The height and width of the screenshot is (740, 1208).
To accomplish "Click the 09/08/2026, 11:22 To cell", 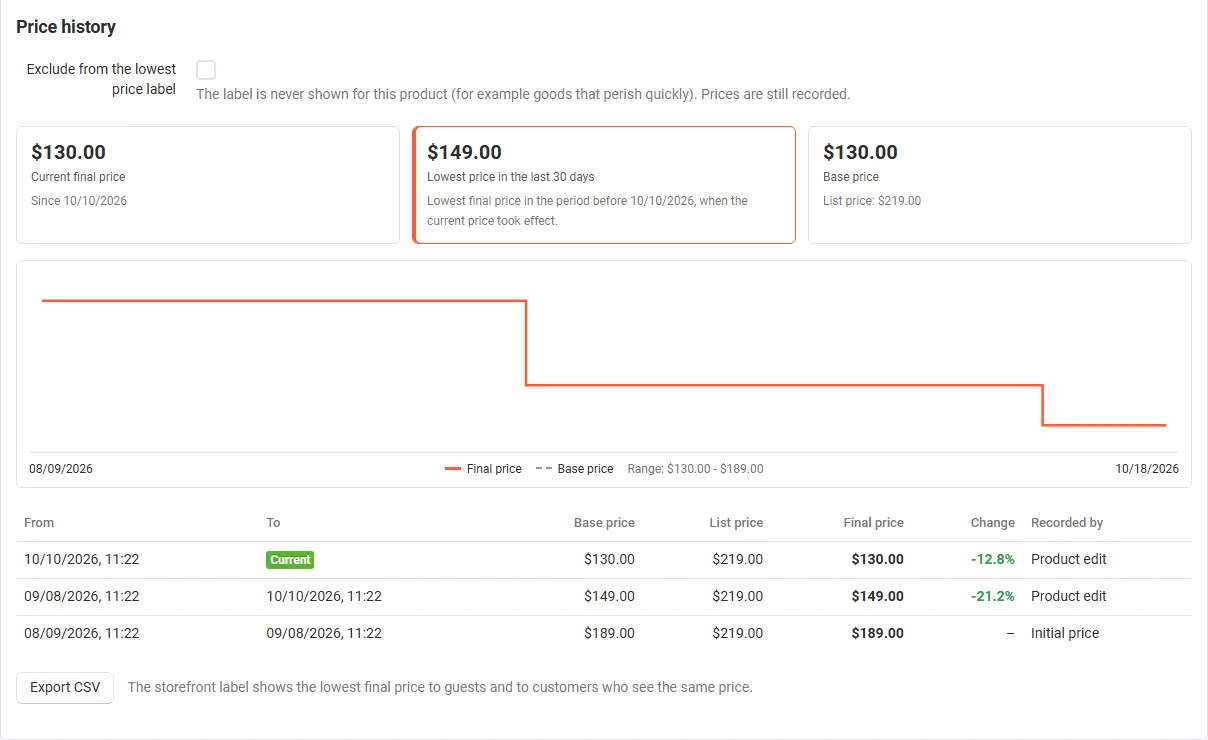I will 324,633.
